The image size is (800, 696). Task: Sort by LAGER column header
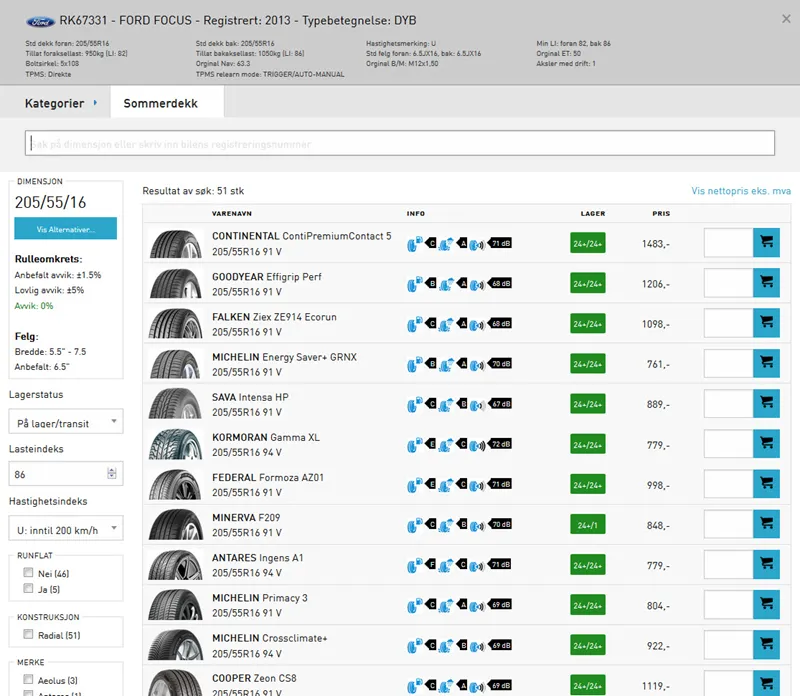click(593, 213)
